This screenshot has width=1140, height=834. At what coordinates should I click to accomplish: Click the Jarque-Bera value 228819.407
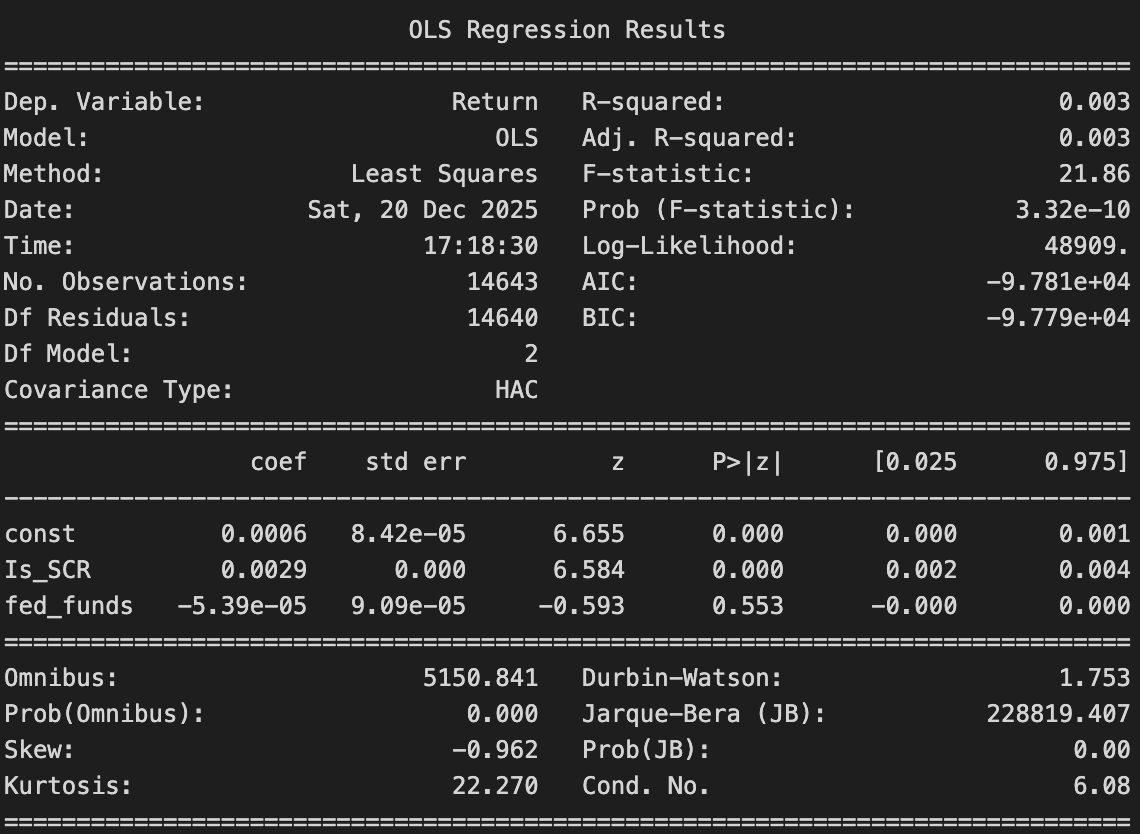click(x=1058, y=714)
